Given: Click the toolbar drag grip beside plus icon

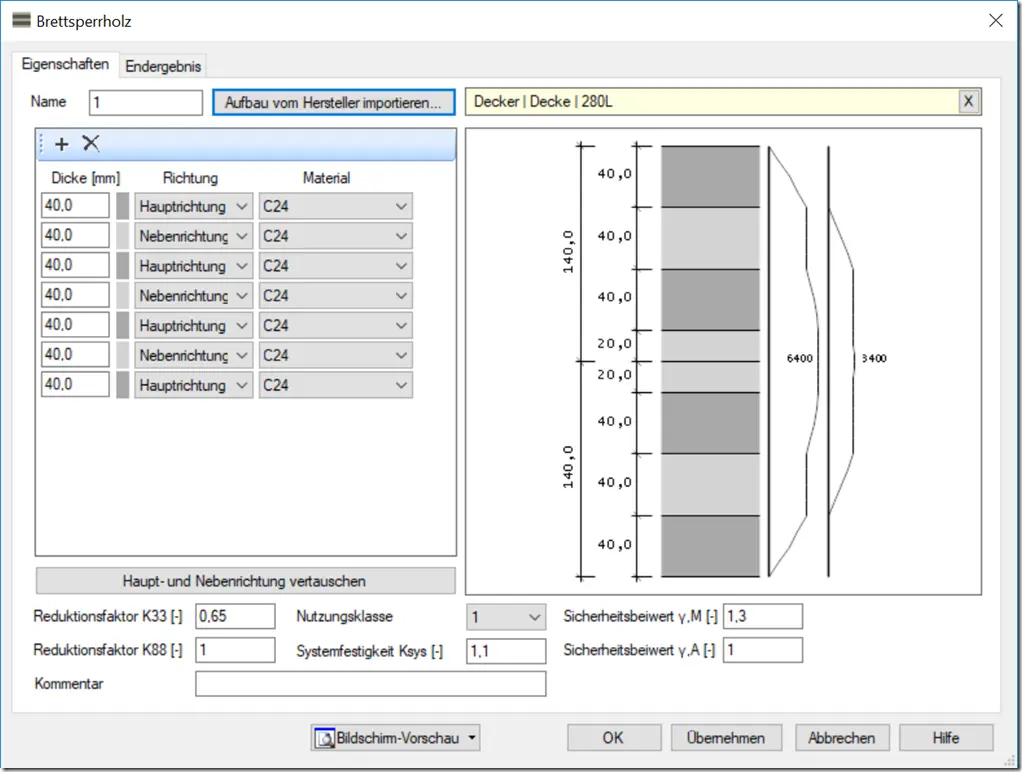Looking at the screenshot, I should coord(41,143).
